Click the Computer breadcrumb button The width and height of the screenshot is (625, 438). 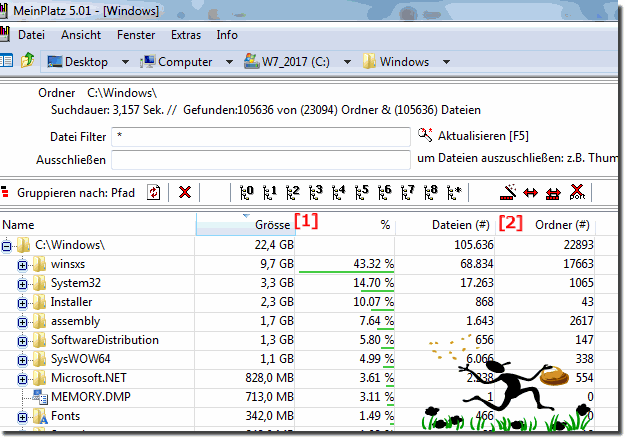point(176,62)
